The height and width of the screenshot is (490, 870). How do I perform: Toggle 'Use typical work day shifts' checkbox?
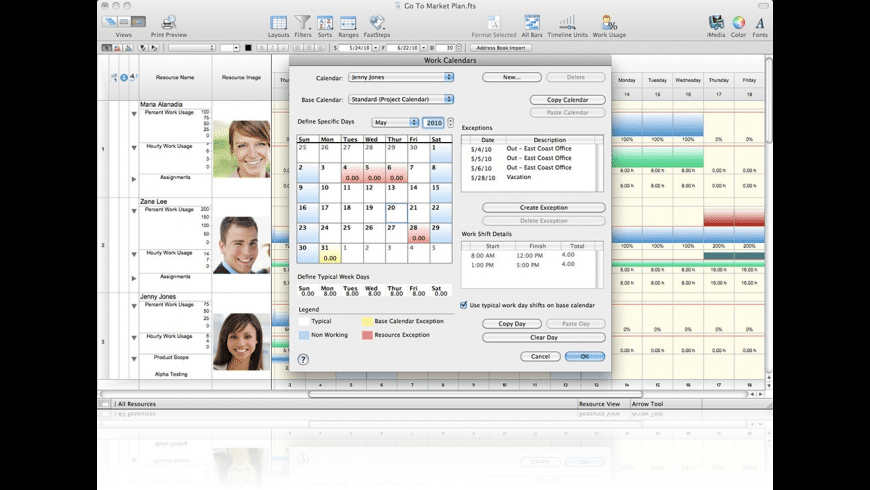(x=464, y=305)
